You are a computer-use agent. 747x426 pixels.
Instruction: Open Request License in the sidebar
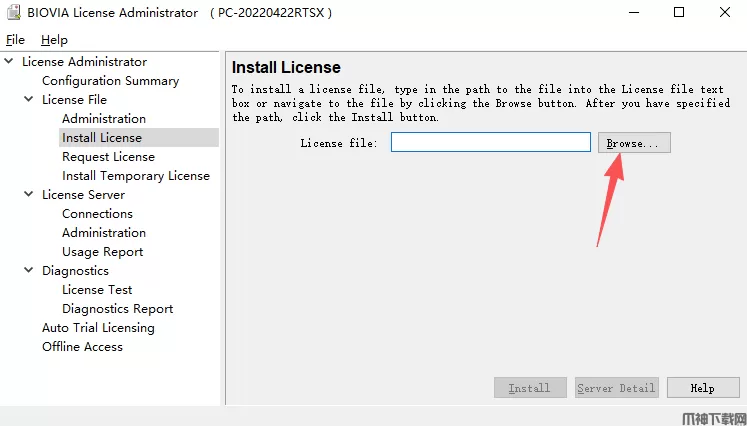108,157
